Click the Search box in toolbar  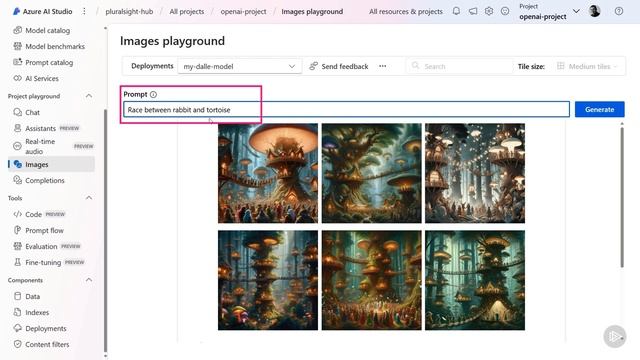460,66
